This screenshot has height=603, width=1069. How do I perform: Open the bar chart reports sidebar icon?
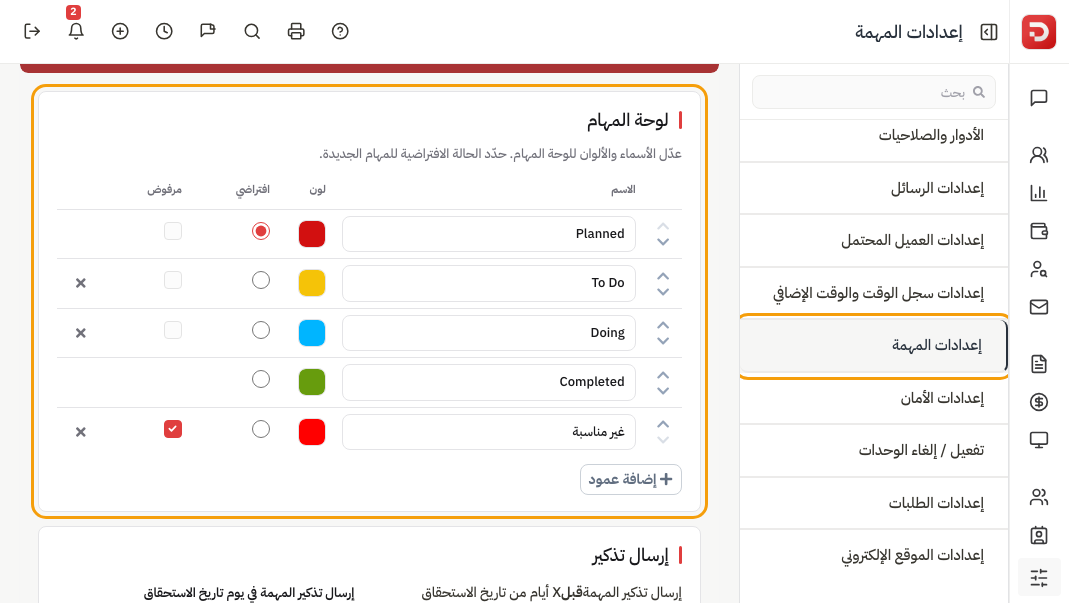pyautogui.click(x=1038, y=193)
